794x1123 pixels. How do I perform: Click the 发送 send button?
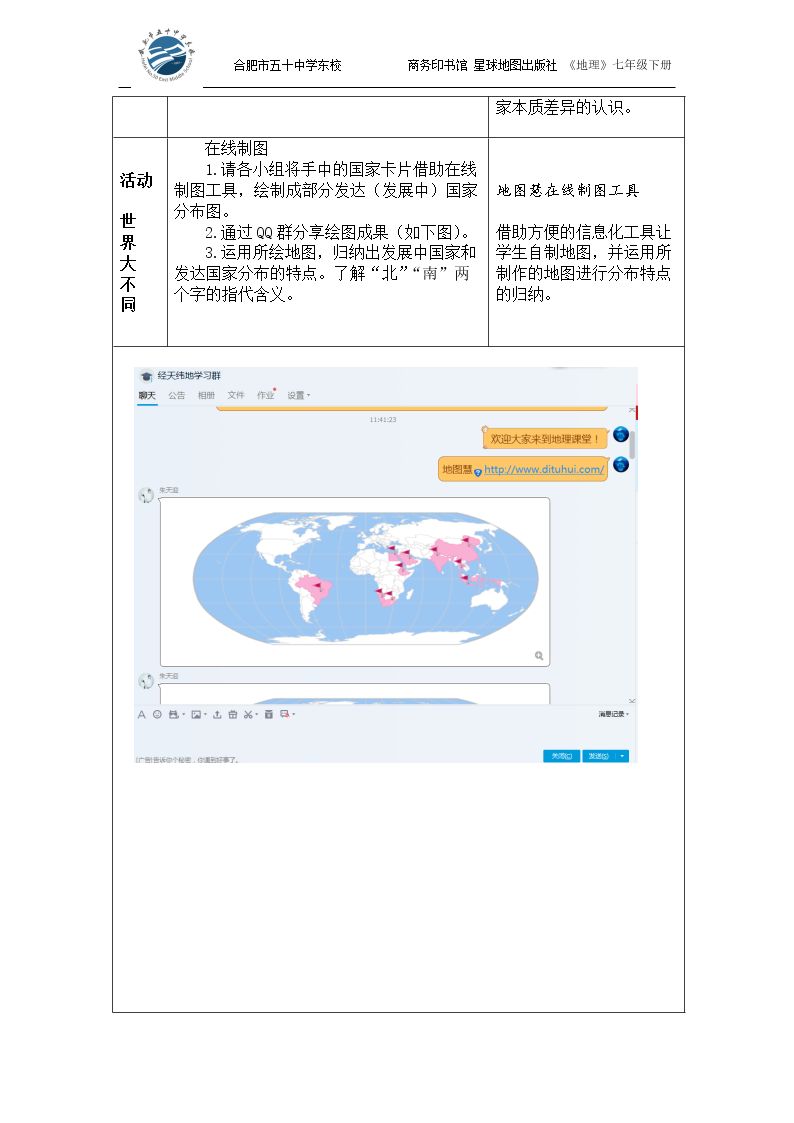coord(599,756)
